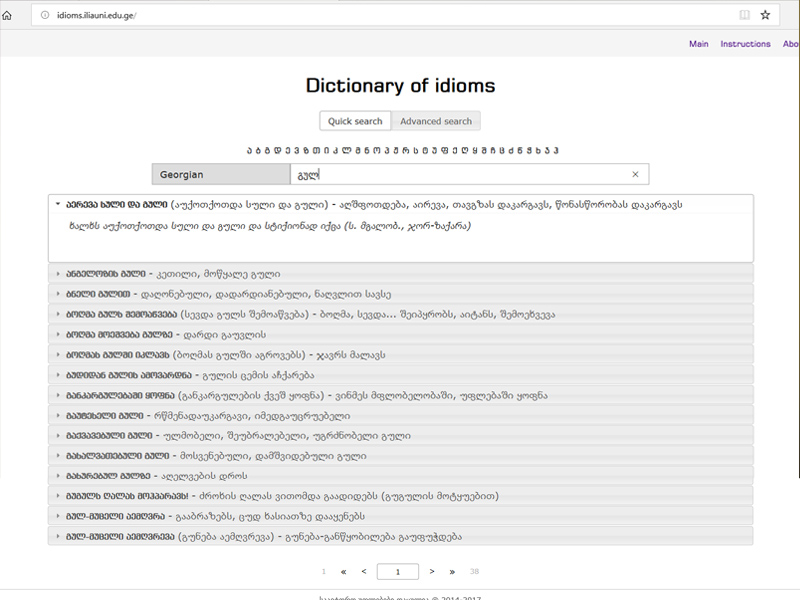
Task: Click the Georgian language selector
Action: click(221, 174)
